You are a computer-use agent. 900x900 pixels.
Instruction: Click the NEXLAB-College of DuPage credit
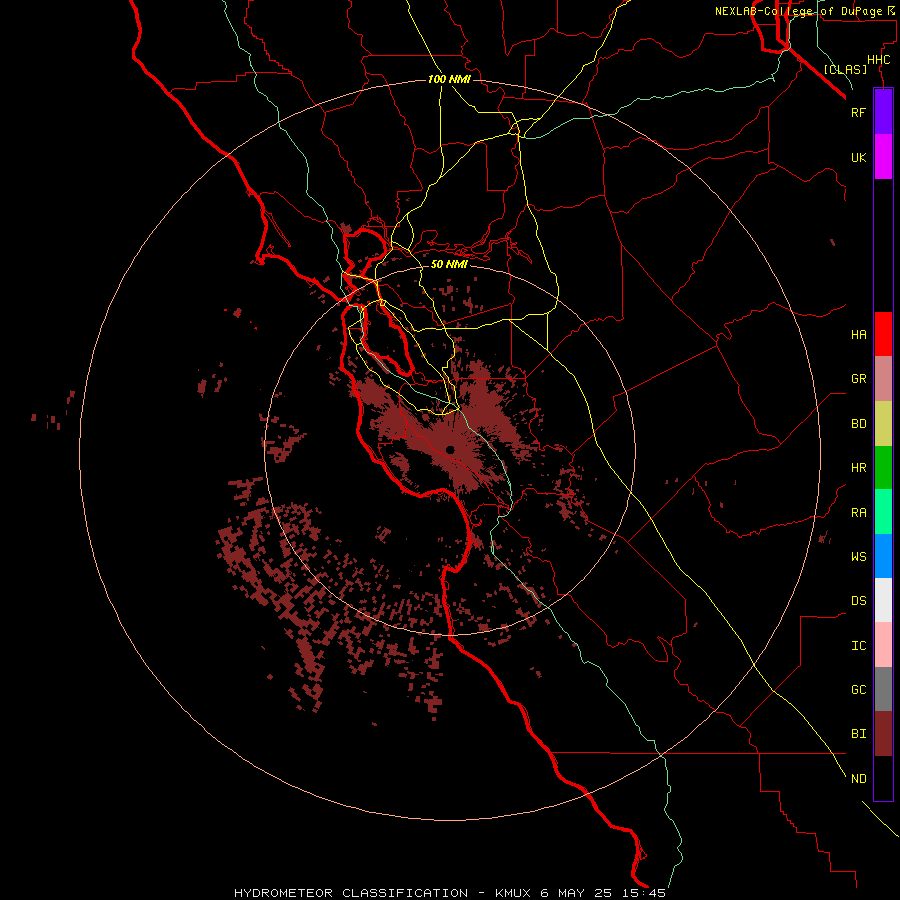pos(801,11)
